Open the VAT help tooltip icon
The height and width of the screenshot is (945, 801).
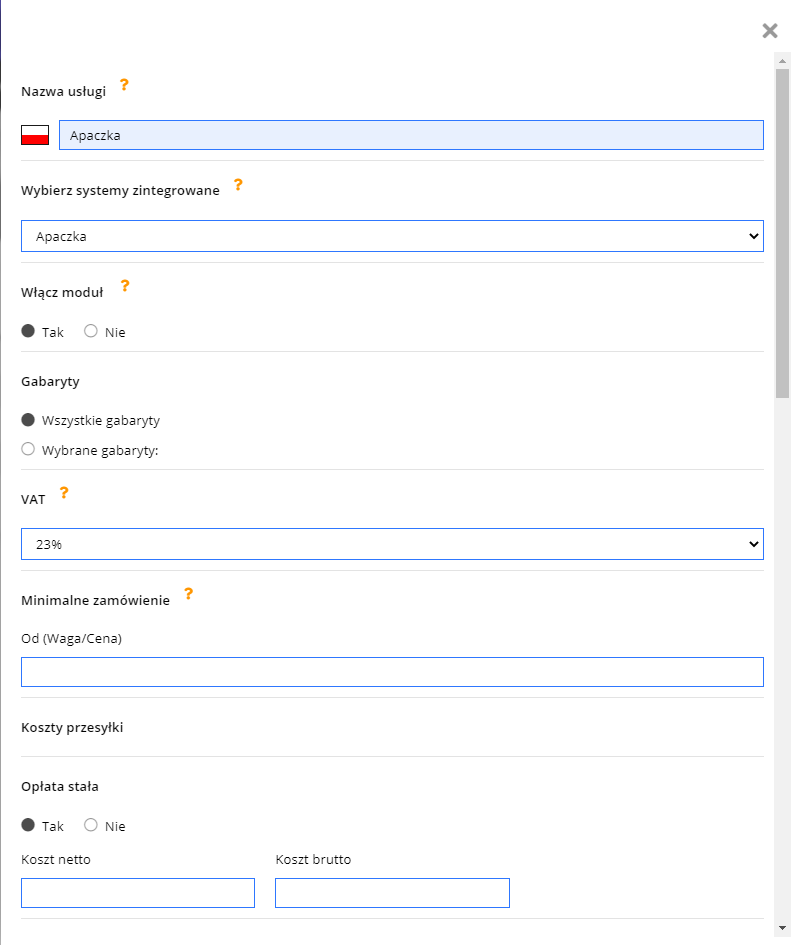64,493
